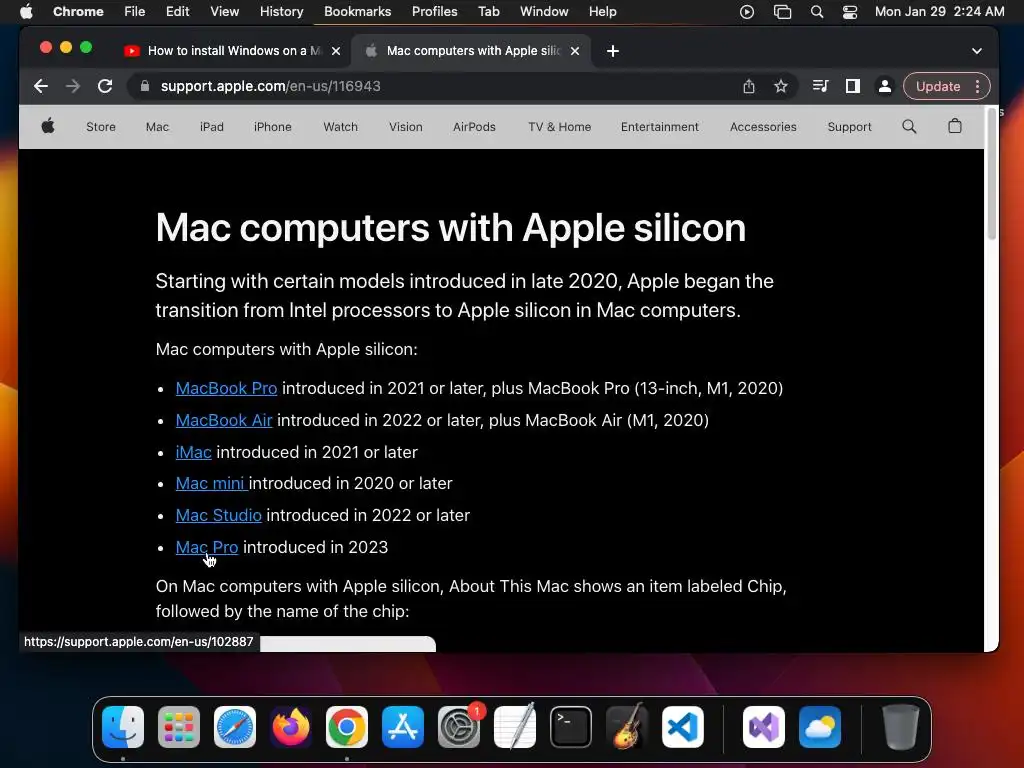The image size is (1024, 768).
Task: Open the media control icon in Chrome toolbar
Action: pos(820,86)
